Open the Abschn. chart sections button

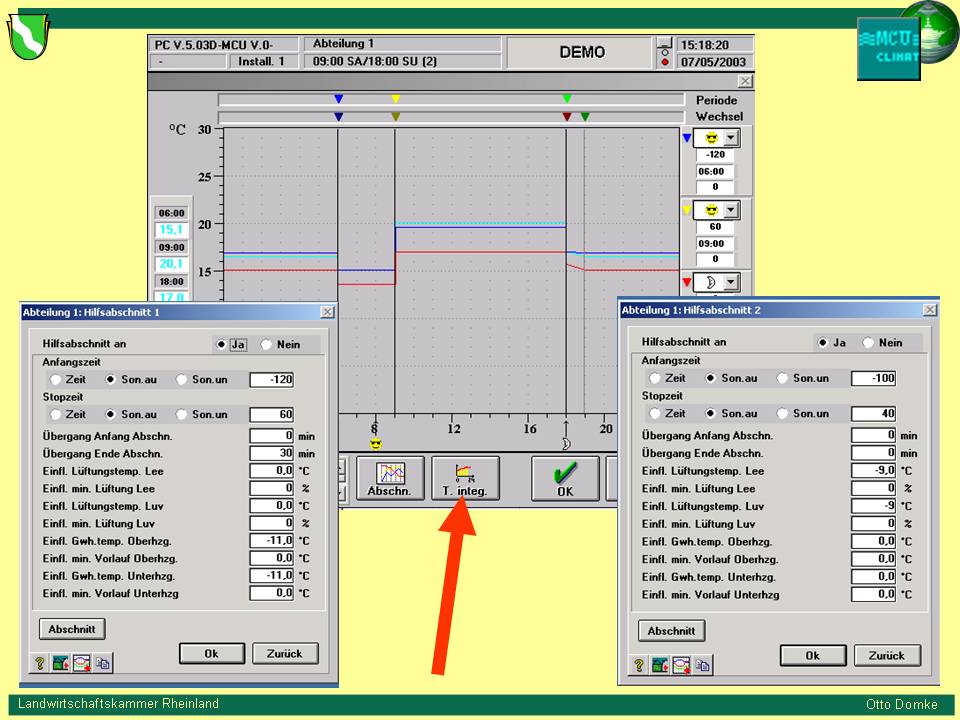(389, 478)
